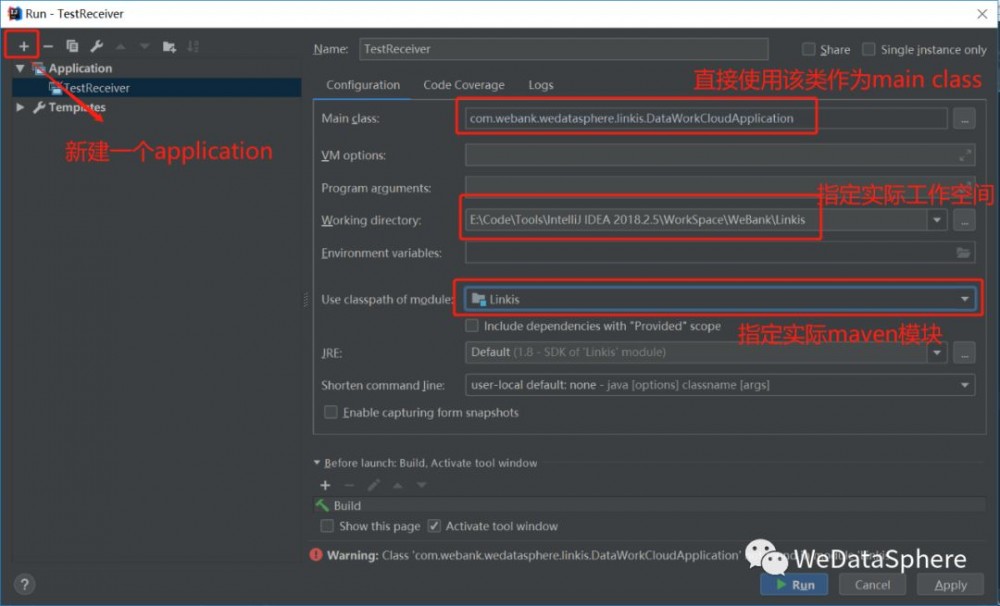Open Working directory dropdown arrow
The width and height of the screenshot is (1000, 606).
pyautogui.click(x=937, y=220)
